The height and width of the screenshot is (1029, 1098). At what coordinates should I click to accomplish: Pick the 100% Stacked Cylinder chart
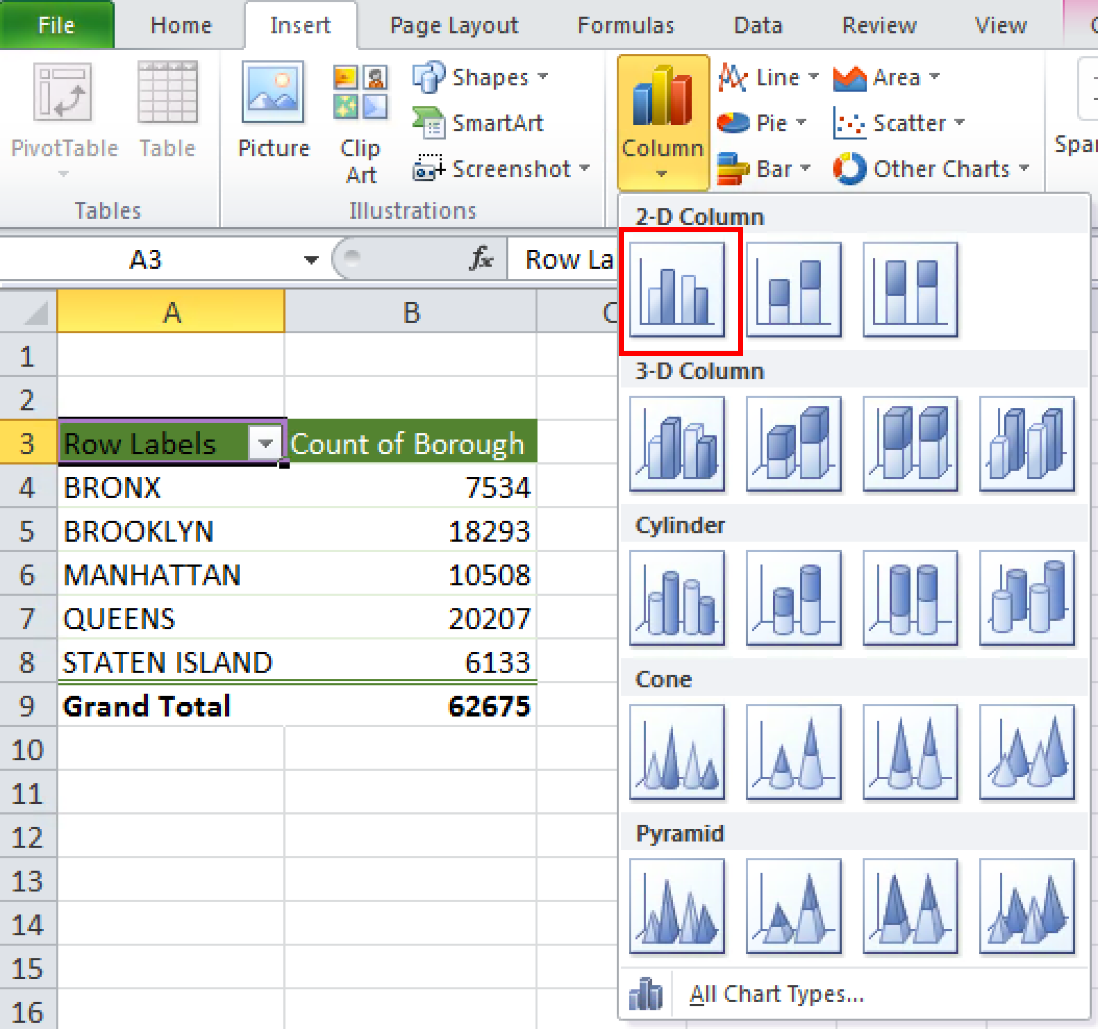(910, 598)
